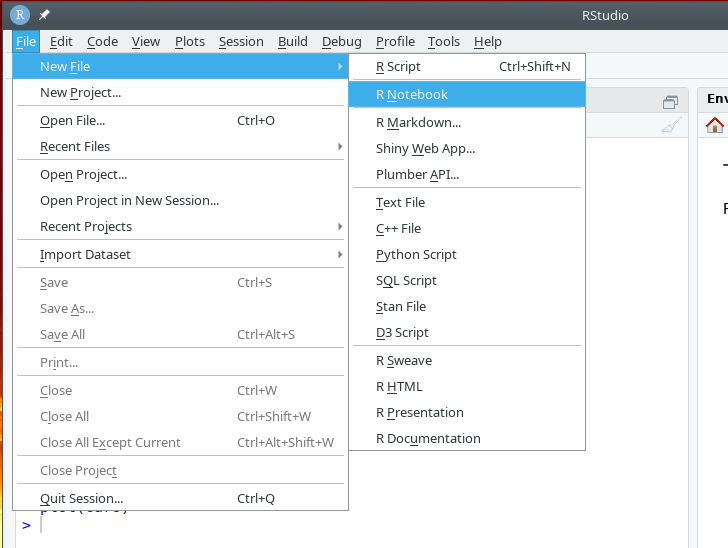Screen dimensions: 728x548
Task: Select Open Project... menu entry
Action: coord(180,175)
